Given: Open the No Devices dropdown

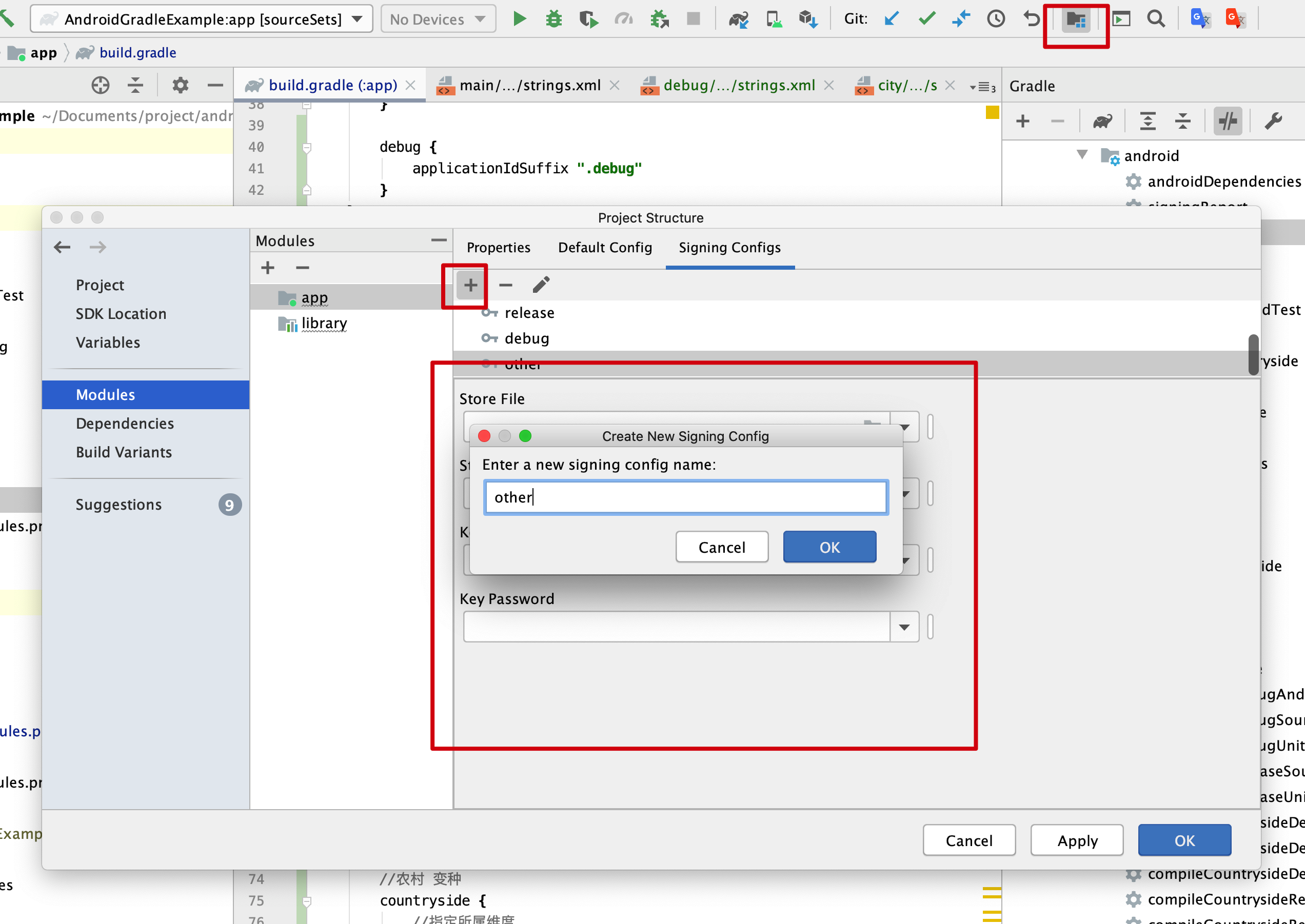Looking at the screenshot, I should [438, 19].
